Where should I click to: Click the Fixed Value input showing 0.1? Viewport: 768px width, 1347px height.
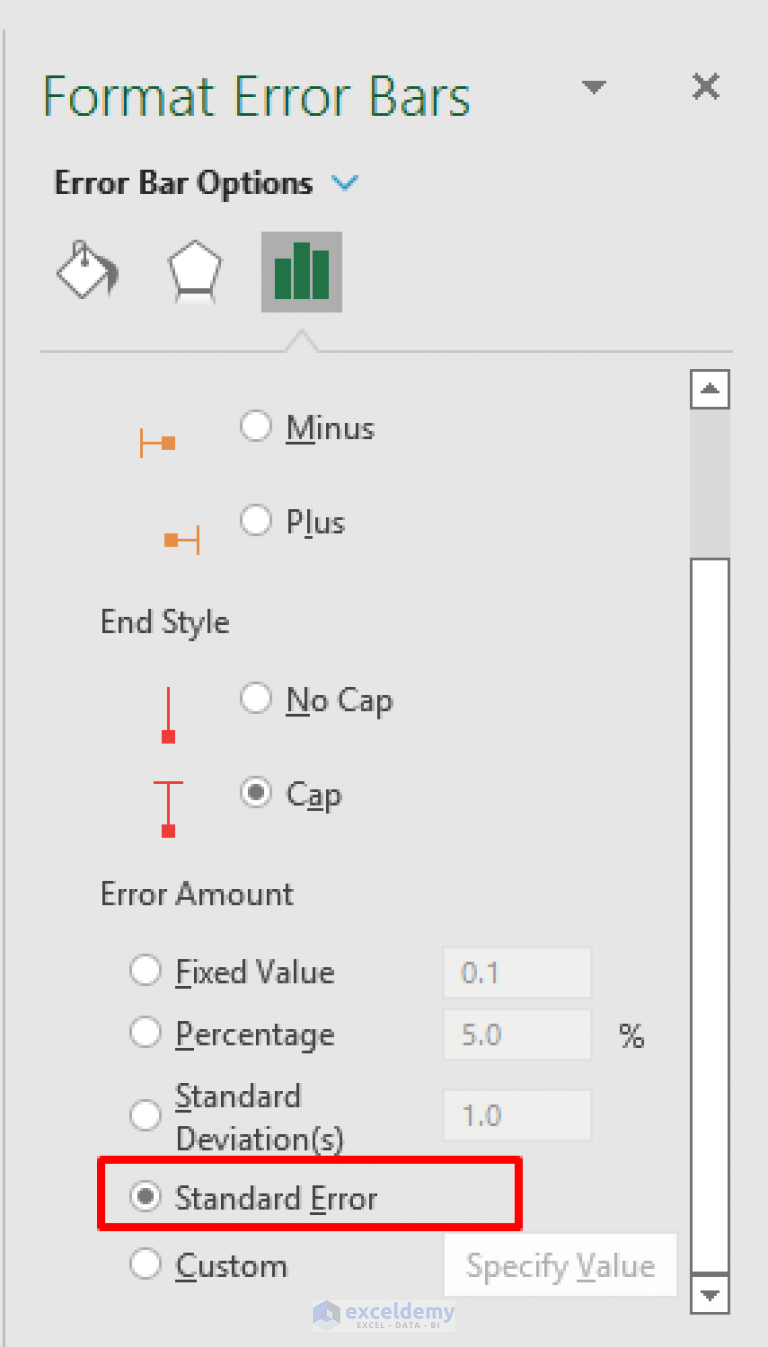[x=517, y=971]
